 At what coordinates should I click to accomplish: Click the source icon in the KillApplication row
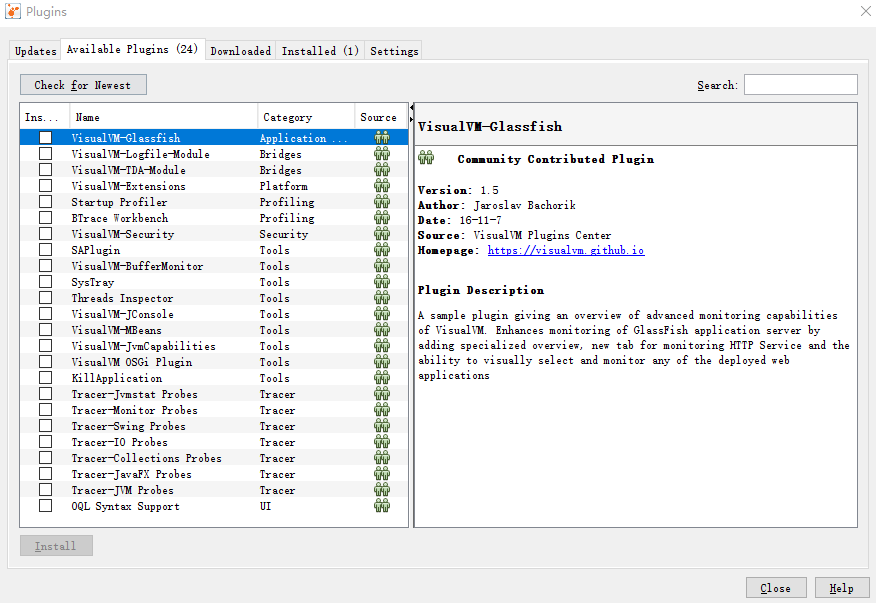coord(382,378)
